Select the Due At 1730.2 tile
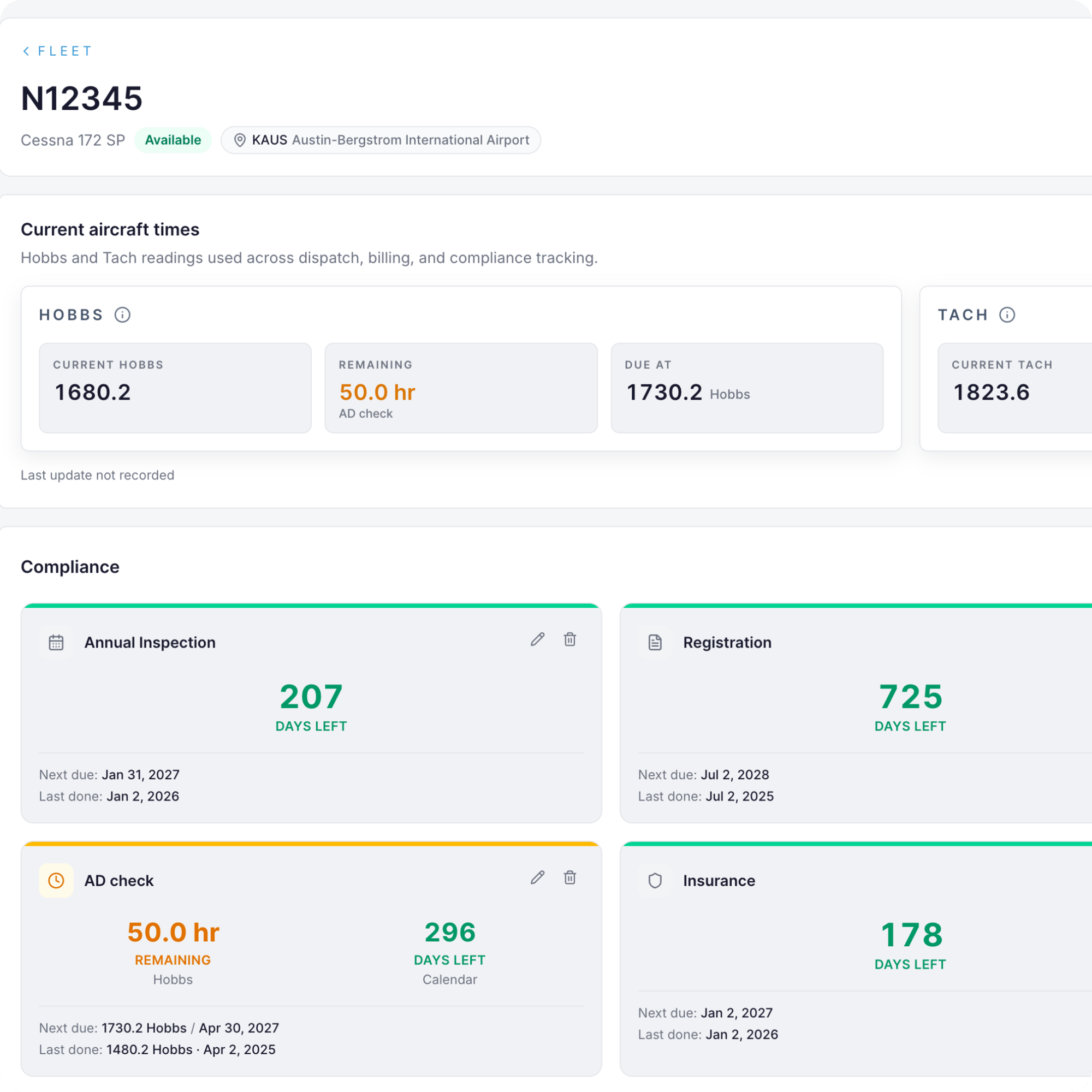Viewport: 1092px width, 1092px height. pos(746,388)
